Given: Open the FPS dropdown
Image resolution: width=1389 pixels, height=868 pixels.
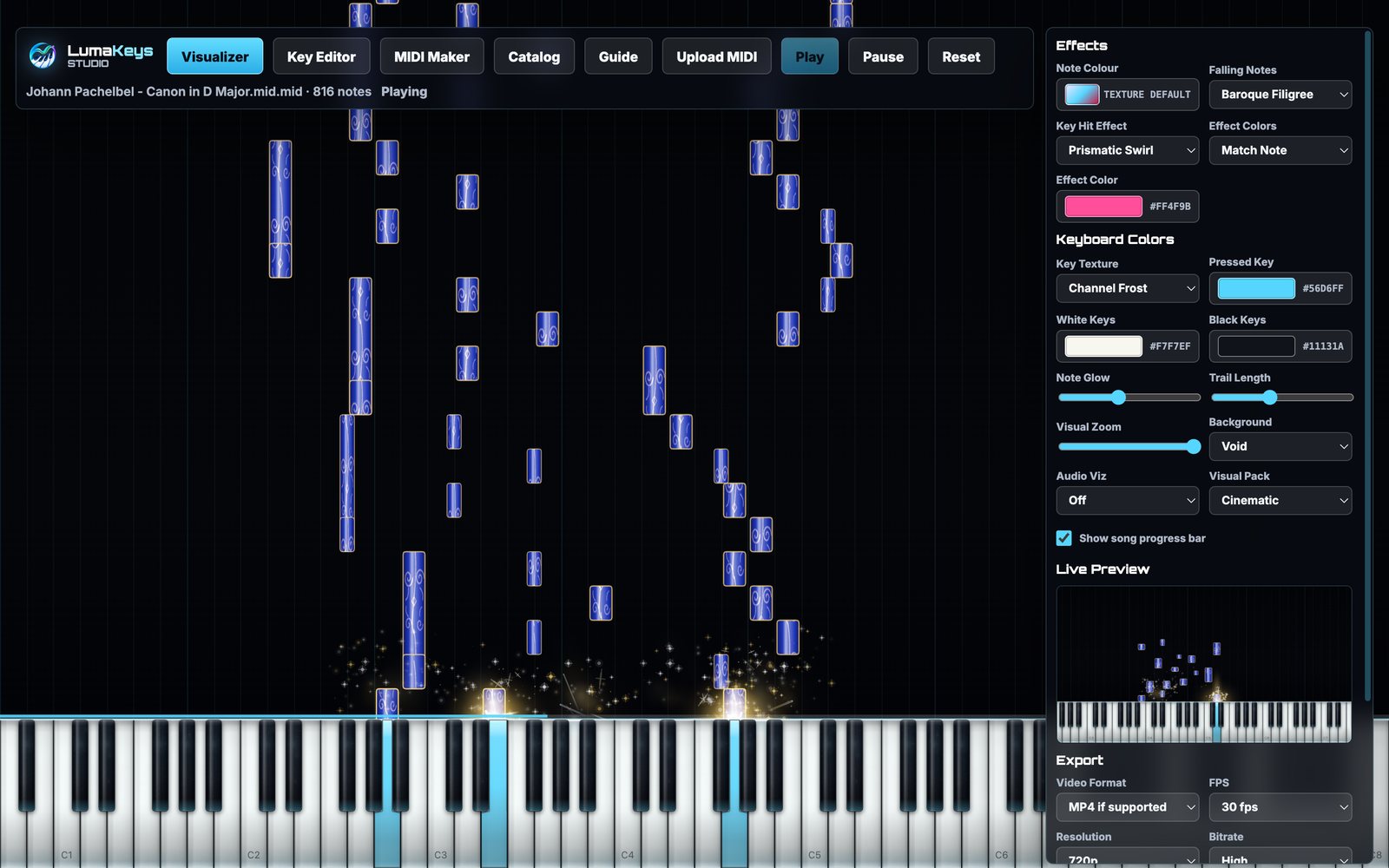Looking at the screenshot, I should (x=1280, y=807).
